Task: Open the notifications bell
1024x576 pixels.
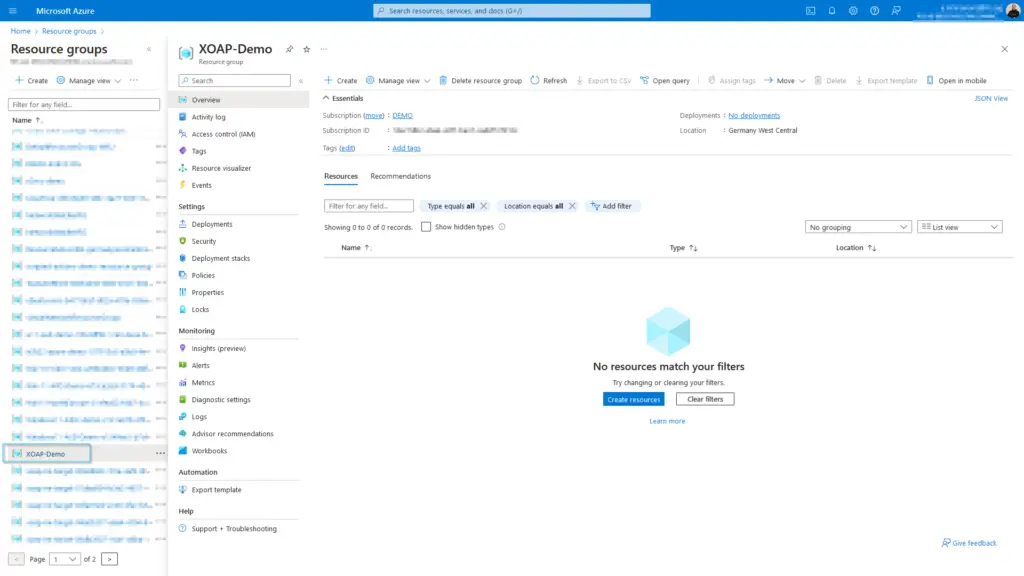Action: [832, 10]
